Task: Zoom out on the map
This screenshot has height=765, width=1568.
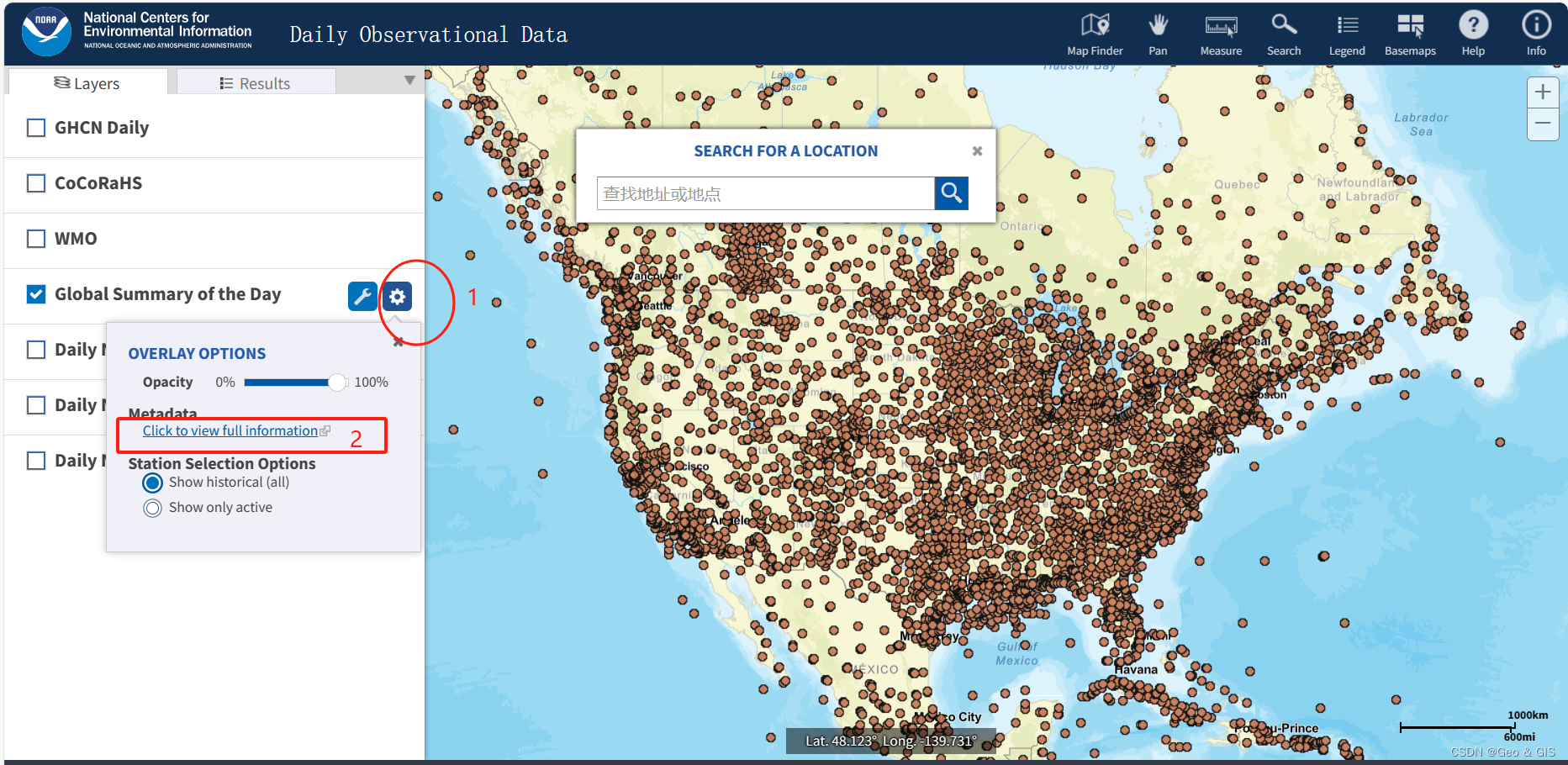Action: [1543, 124]
